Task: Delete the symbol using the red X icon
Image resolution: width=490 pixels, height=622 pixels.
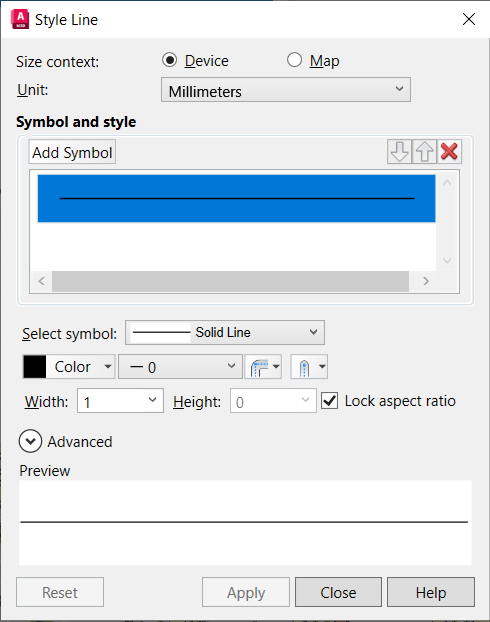Action: tap(450, 152)
